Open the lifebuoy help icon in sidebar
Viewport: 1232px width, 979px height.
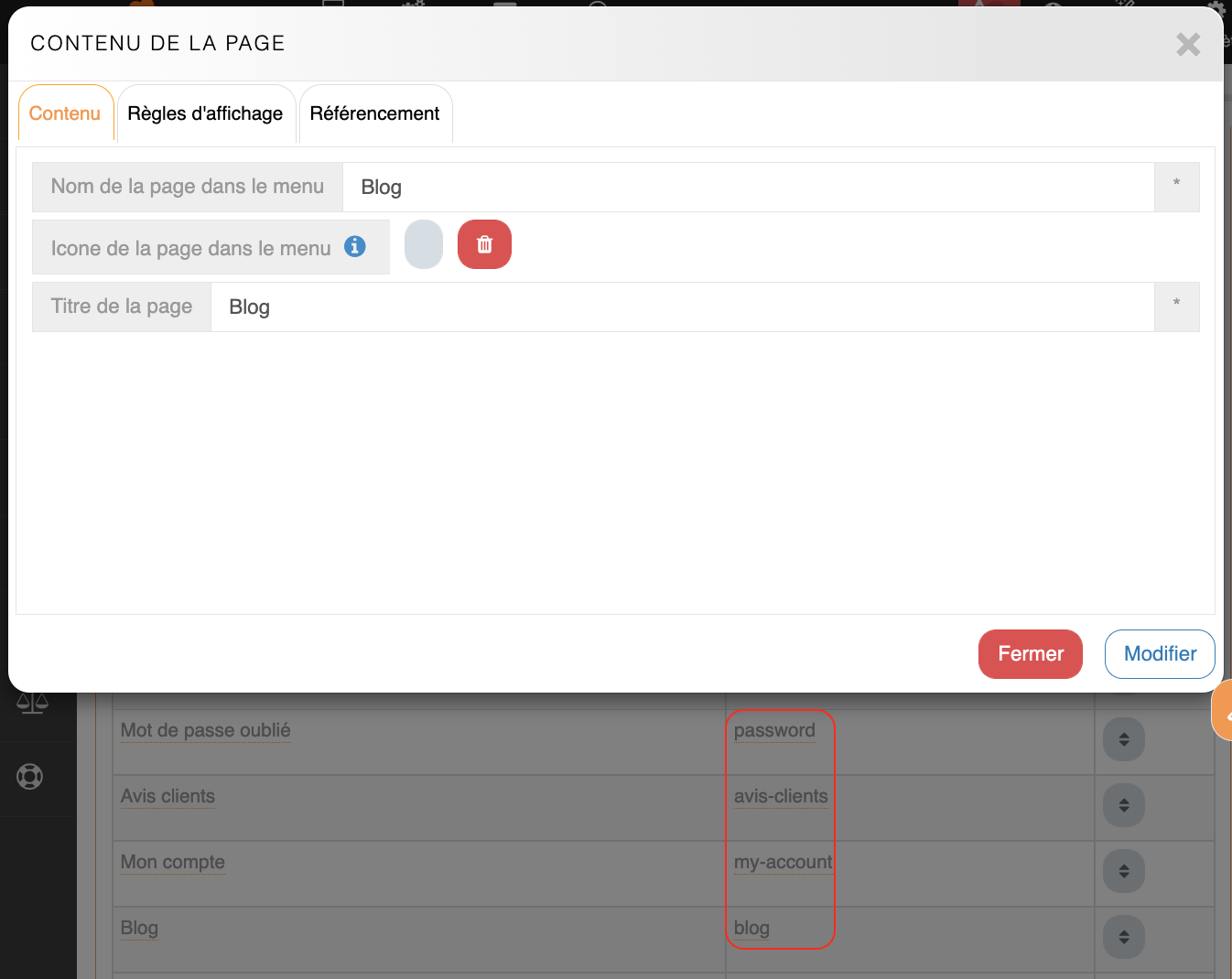click(x=30, y=777)
